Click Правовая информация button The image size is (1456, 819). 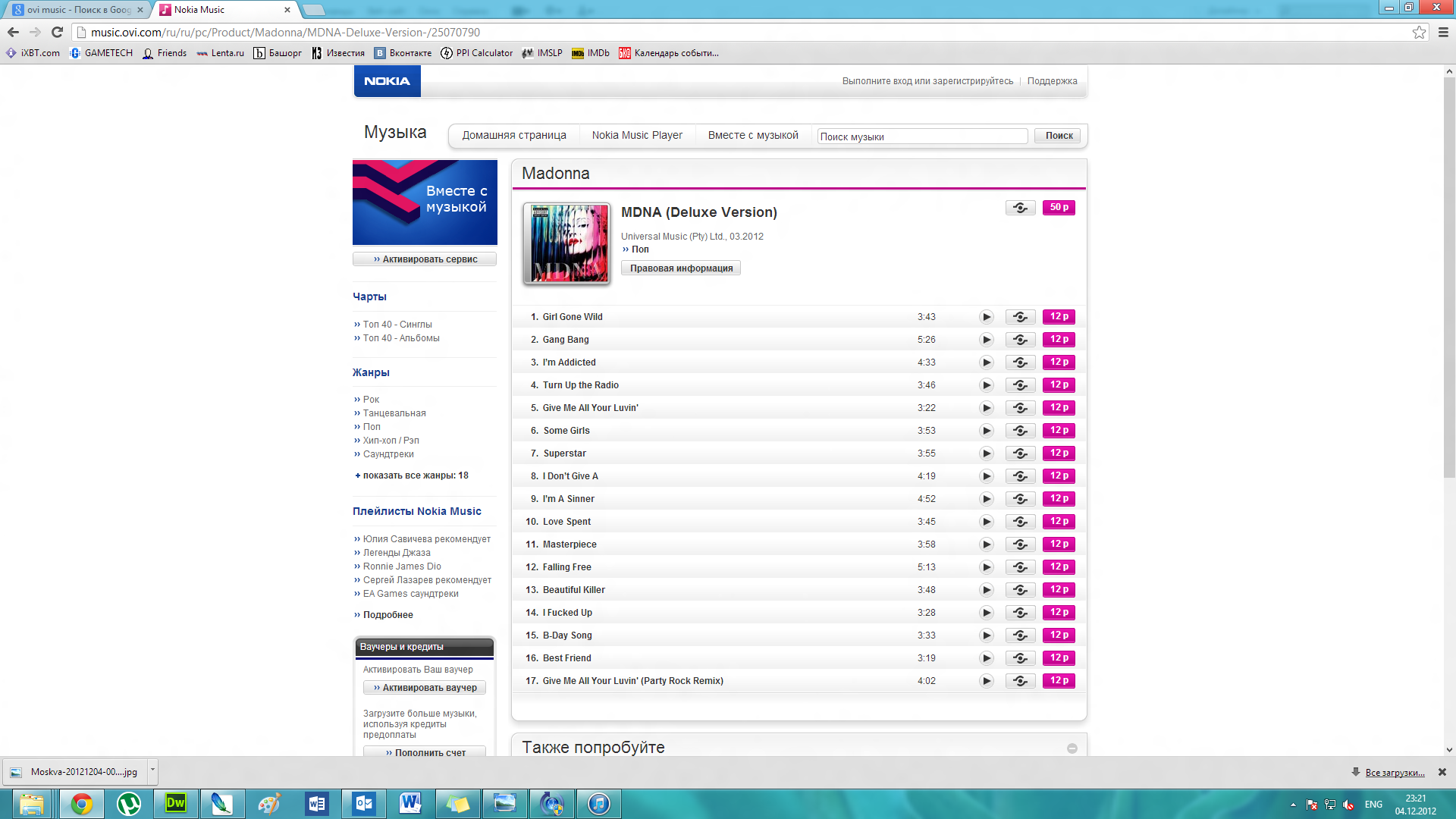point(680,268)
